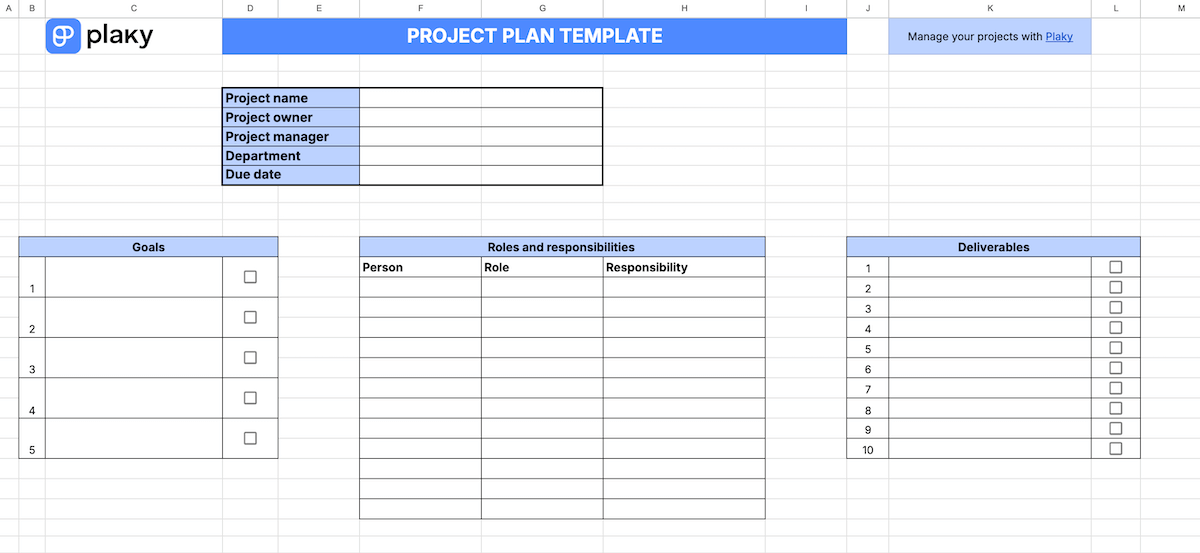Enable the Deliverable 10 checkbox
1200x553 pixels.
[x=1116, y=449]
